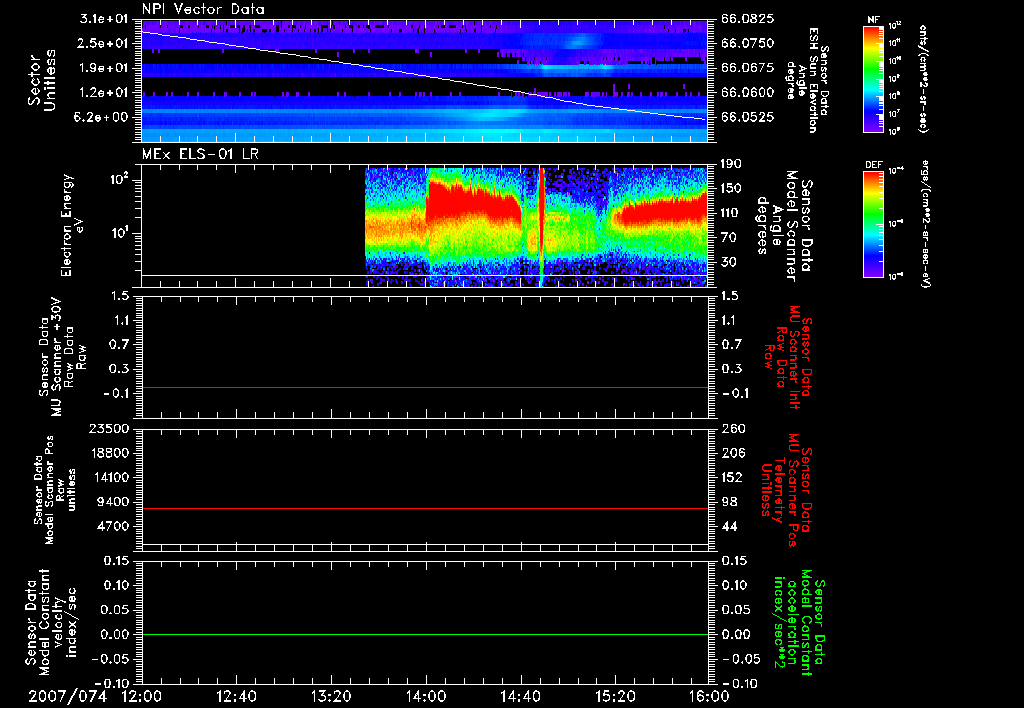Click the 'Model Scanner Pos Raw' axis title
The image size is (1024, 708).
tap(55, 490)
